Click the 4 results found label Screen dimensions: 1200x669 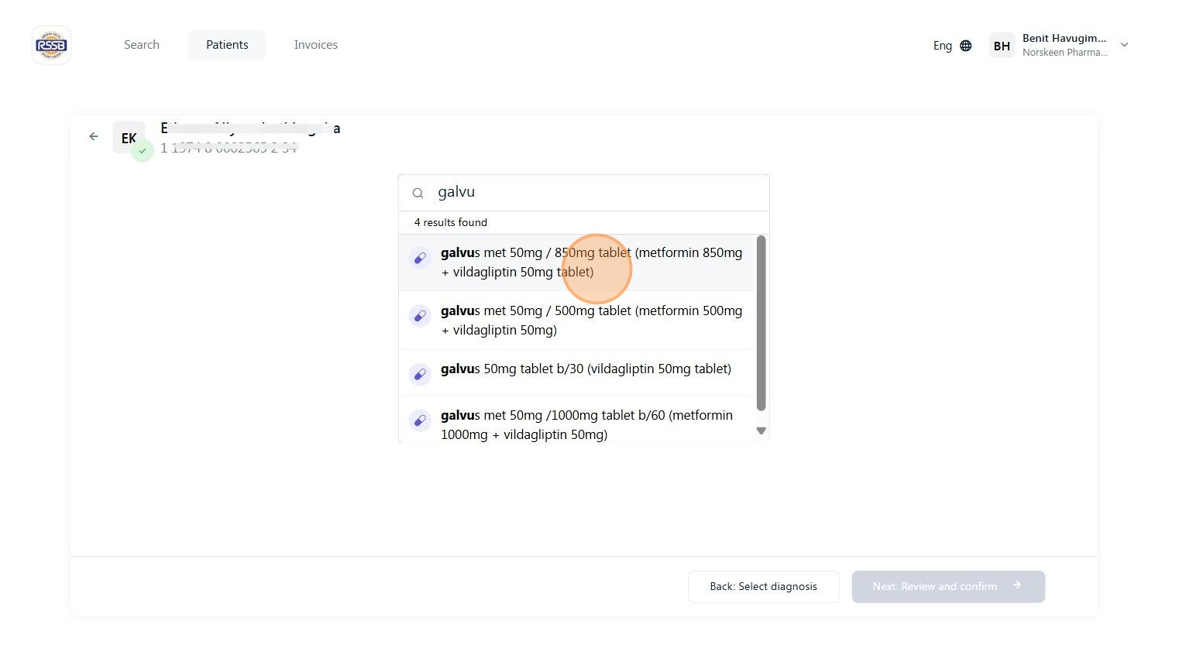point(451,223)
